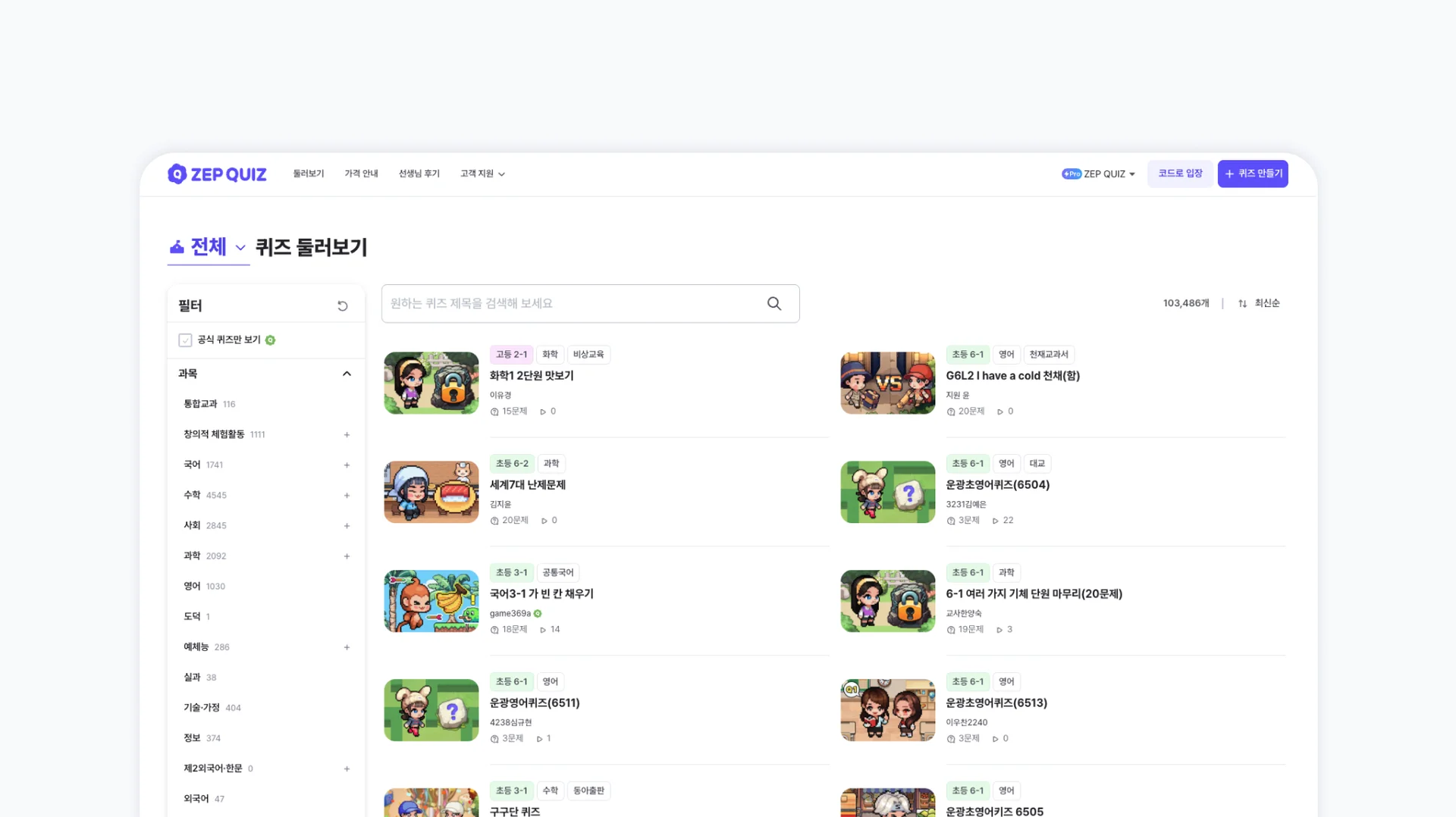The height and width of the screenshot is (817, 1456).
Task: Open the quiz 운광초영어퀴즈(6504)
Action: (x=998, y=485)
